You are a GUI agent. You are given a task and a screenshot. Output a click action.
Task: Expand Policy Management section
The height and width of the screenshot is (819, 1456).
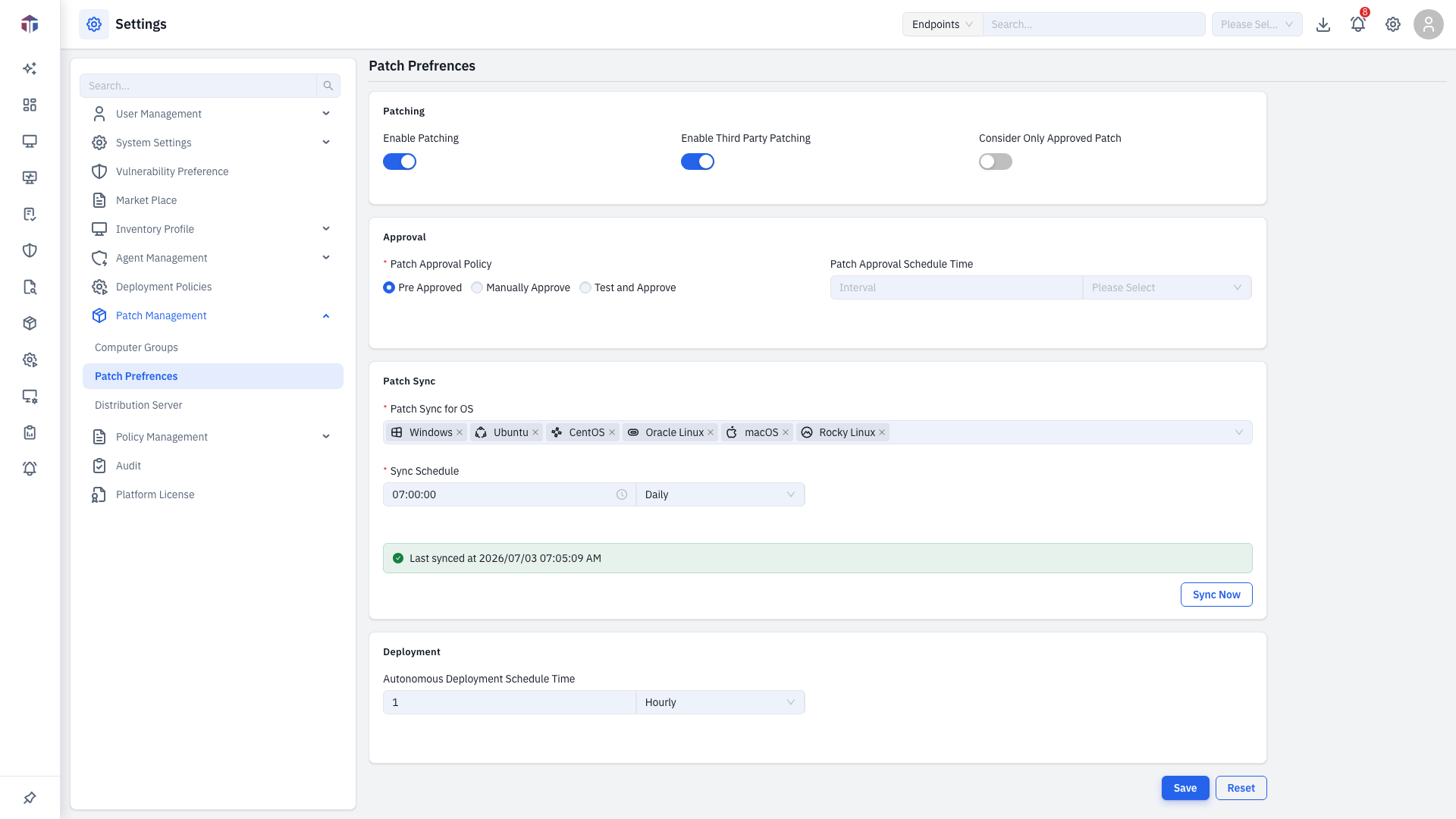pyautogui.click(x=326, y=437)
